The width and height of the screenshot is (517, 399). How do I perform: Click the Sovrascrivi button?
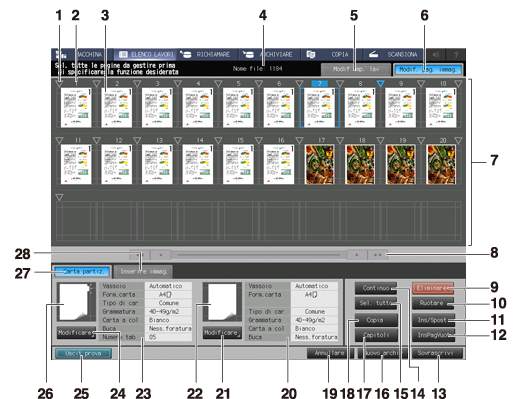(x=437, y=353)
